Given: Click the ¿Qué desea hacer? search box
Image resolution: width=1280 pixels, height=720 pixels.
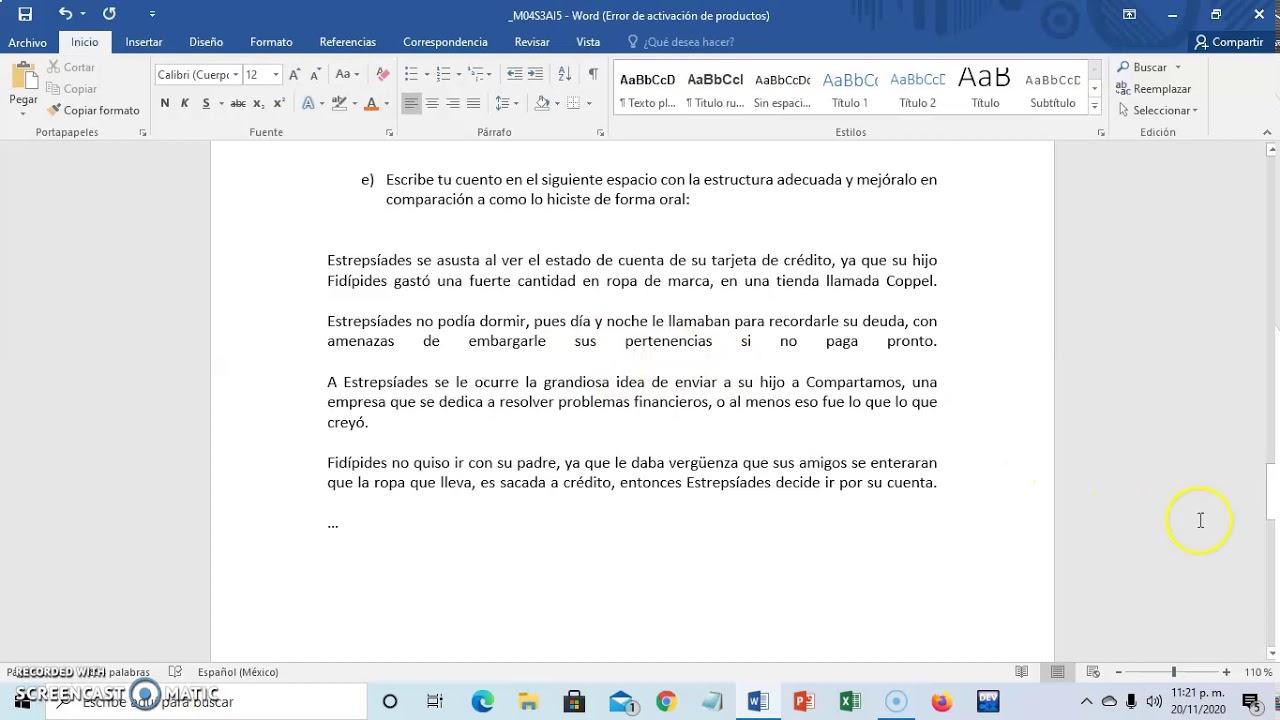Looking at the screenshot, I should point(681,42).
